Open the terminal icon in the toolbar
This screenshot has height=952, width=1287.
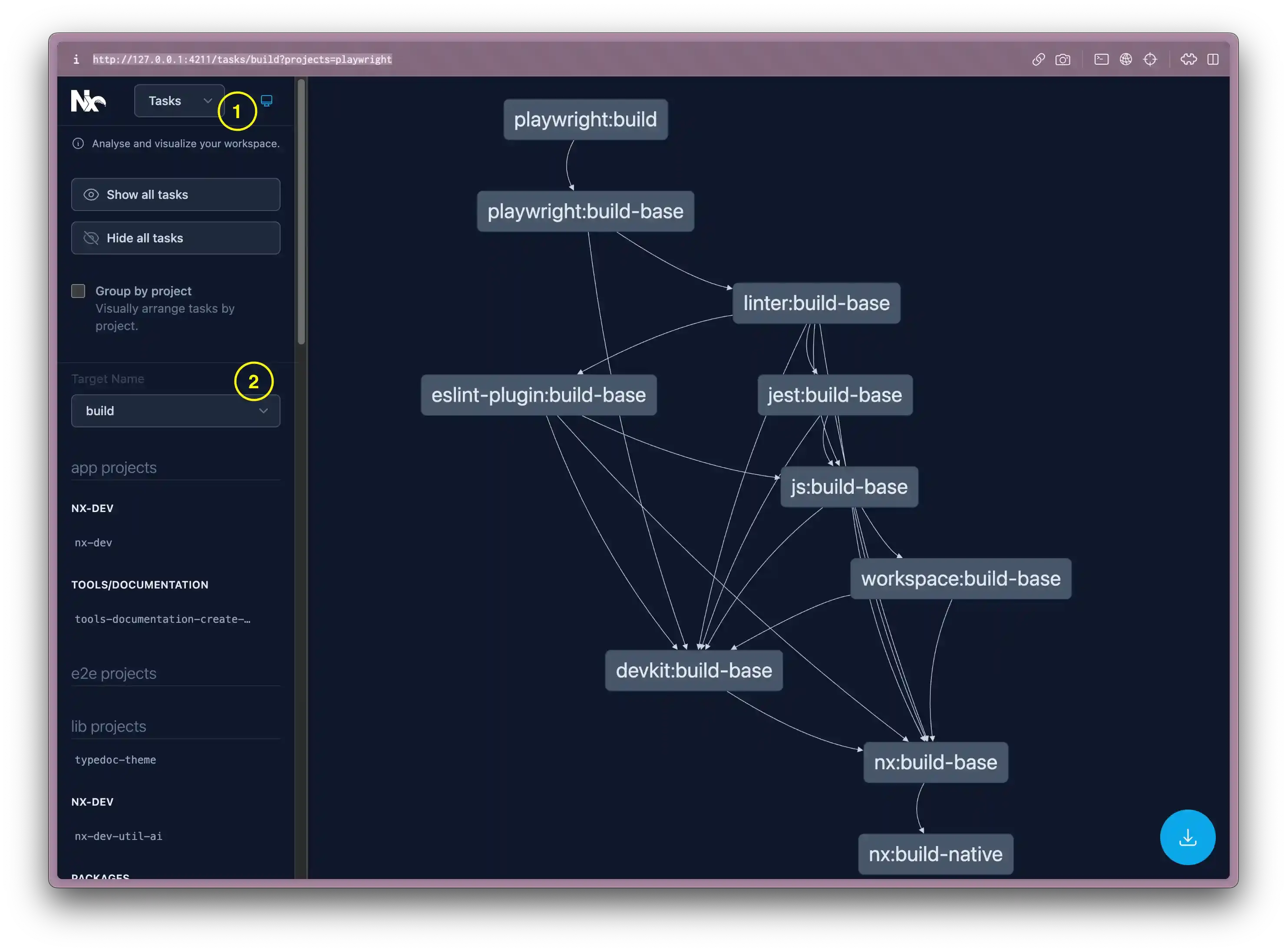click(x=1102, y=59)
